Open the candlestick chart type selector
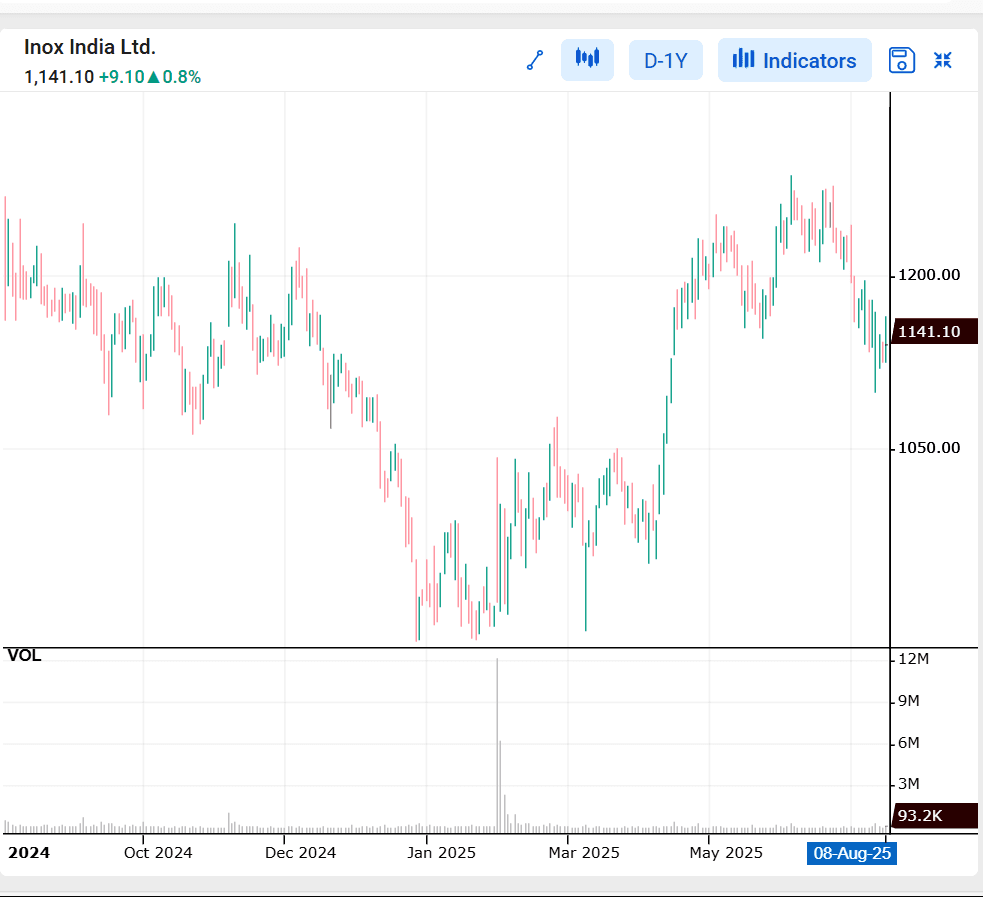This screenshot has height=897, width=983. click(x=587, y=60)
